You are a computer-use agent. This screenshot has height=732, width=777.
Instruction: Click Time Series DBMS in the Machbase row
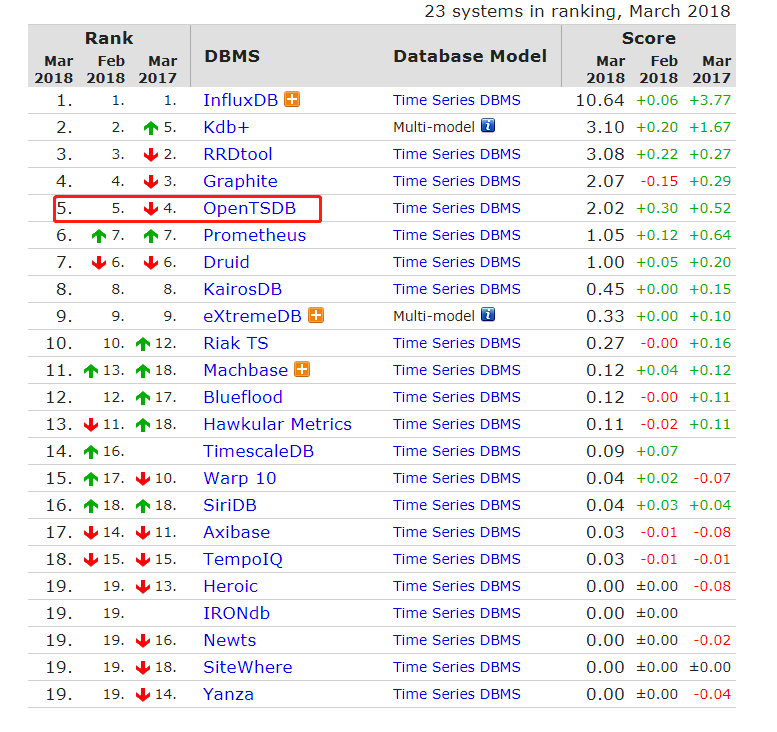pyautogui.click(x=457, y=370)
